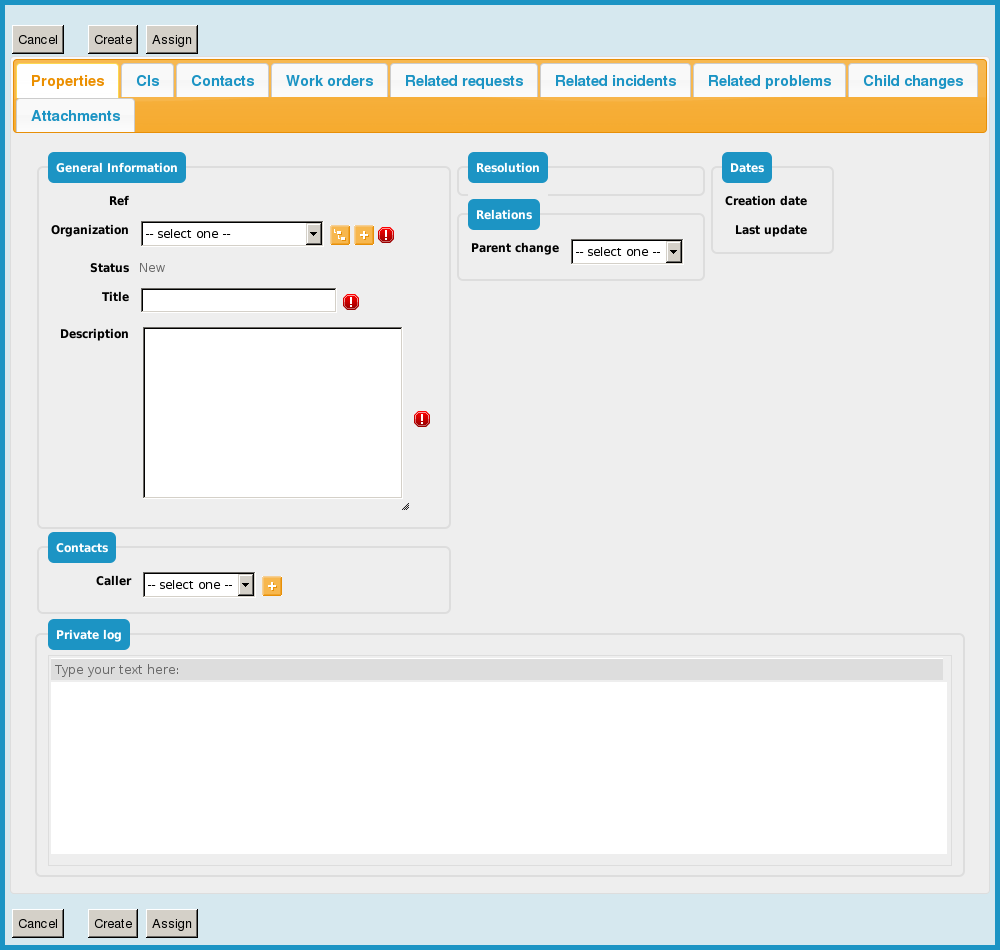Screen dimensions: 1000x950
Task: Show the Child changes tab
Action: click(x=912, y=81)
